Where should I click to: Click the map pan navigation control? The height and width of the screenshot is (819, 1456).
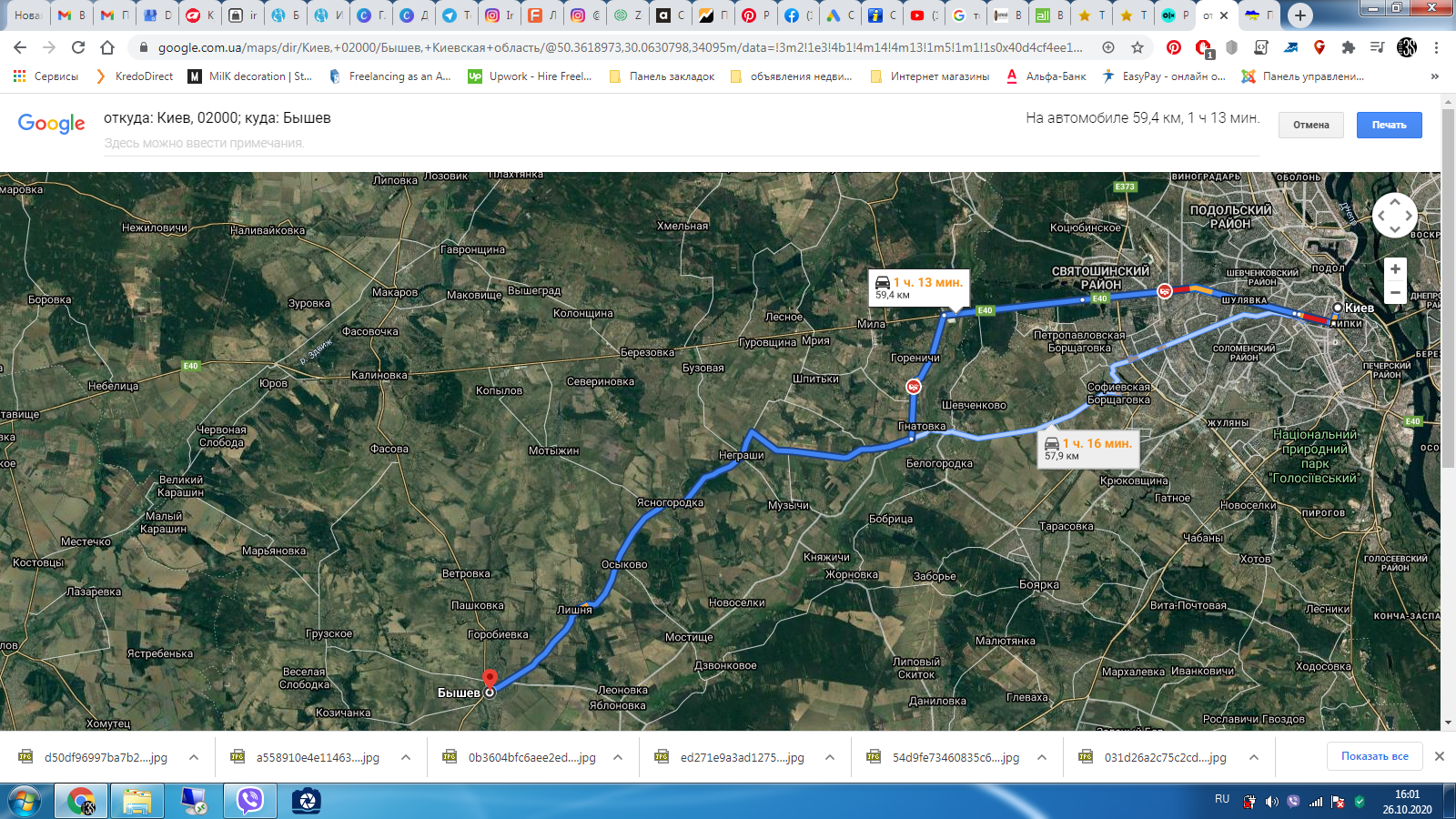coord(1395,216)
